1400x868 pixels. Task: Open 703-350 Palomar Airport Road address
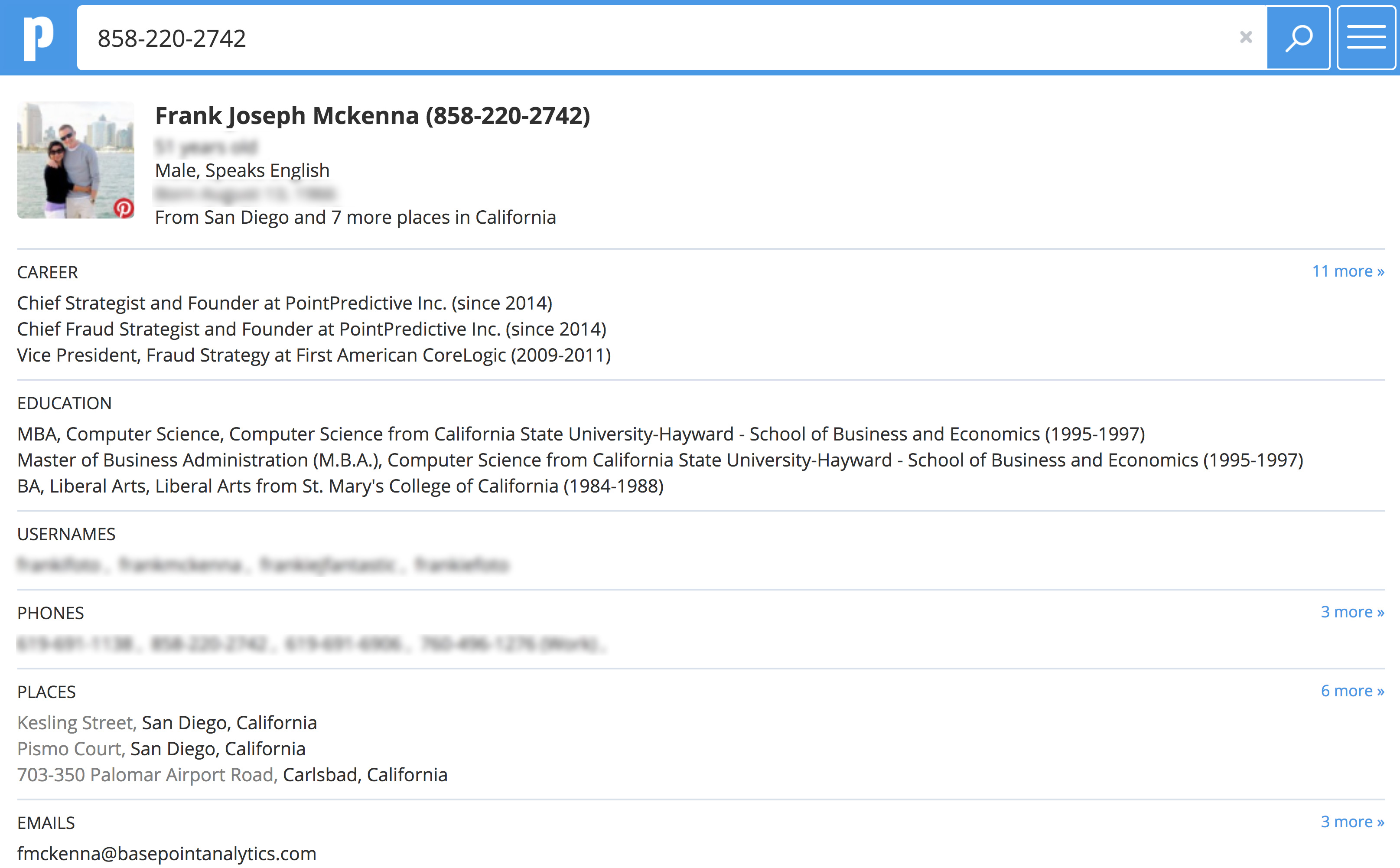pyautogui.click(x=232, y=775)
